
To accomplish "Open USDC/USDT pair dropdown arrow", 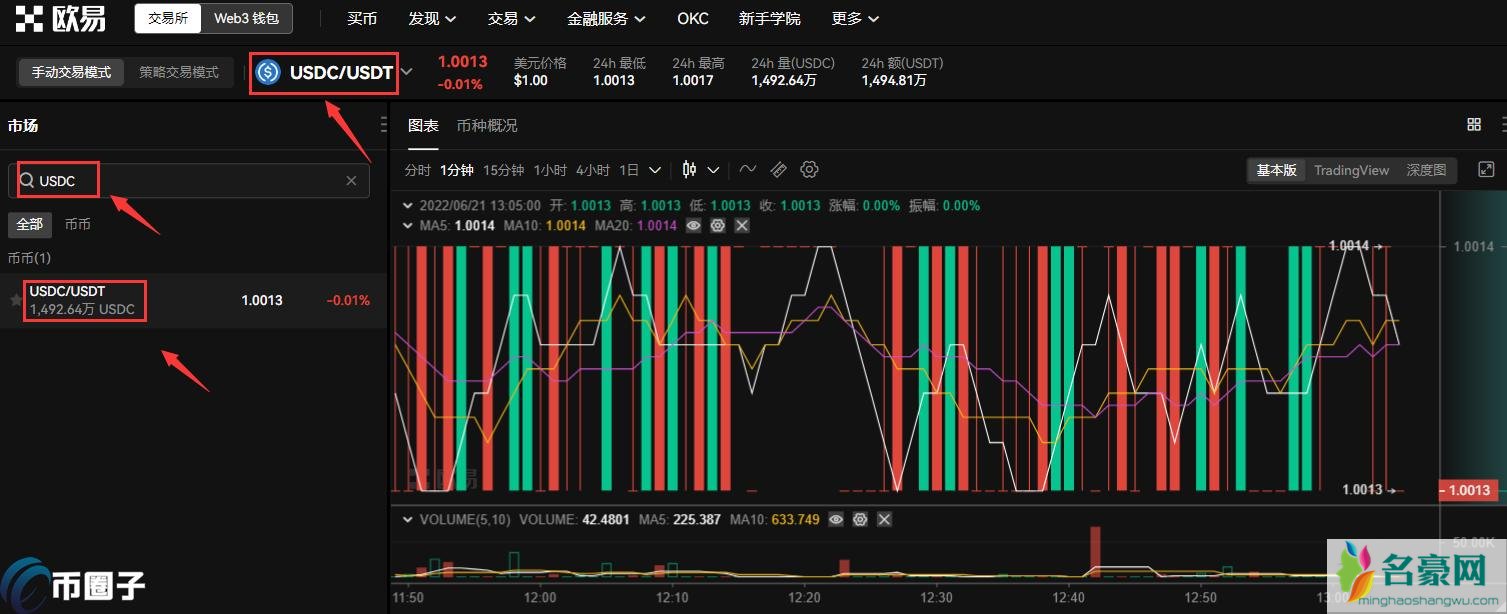I will coord(407,72).
